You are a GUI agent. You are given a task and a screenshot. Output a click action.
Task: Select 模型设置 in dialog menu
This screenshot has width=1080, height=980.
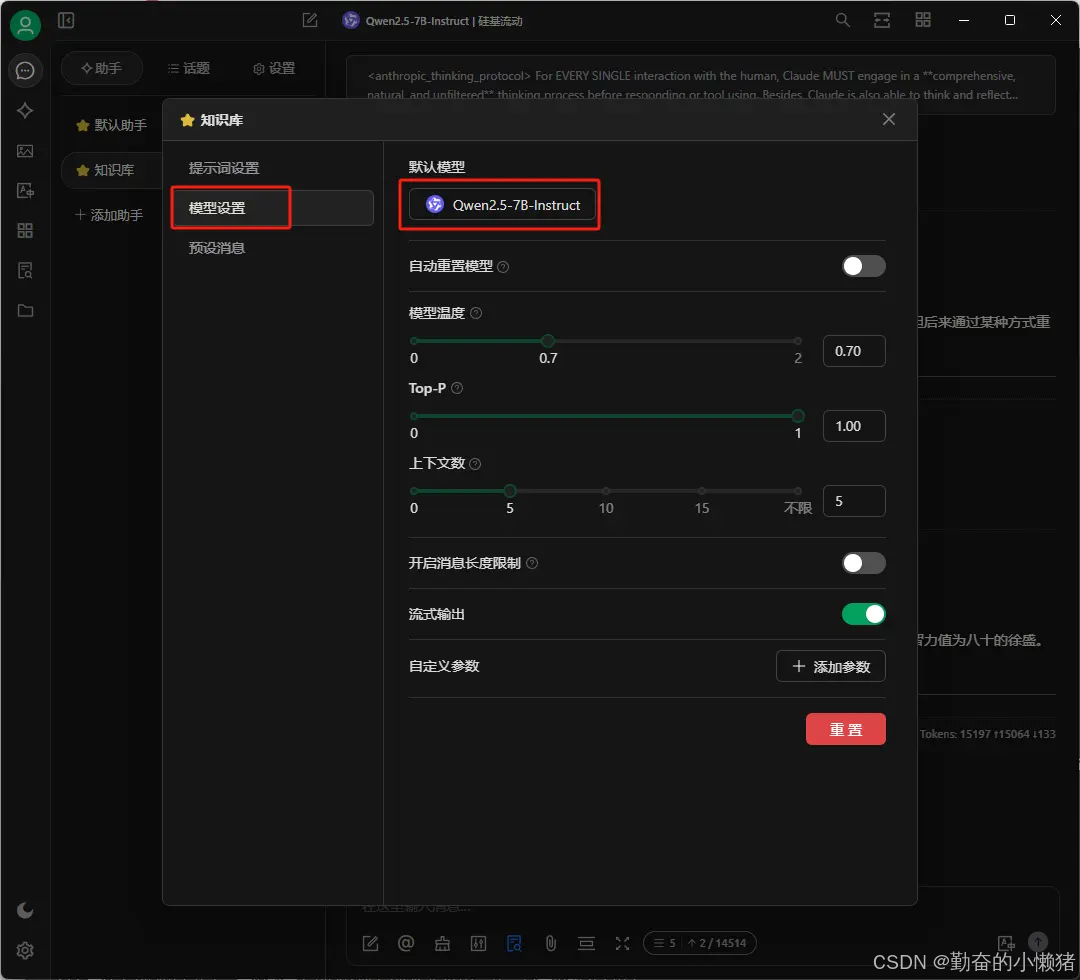click(x=273, y=207)
